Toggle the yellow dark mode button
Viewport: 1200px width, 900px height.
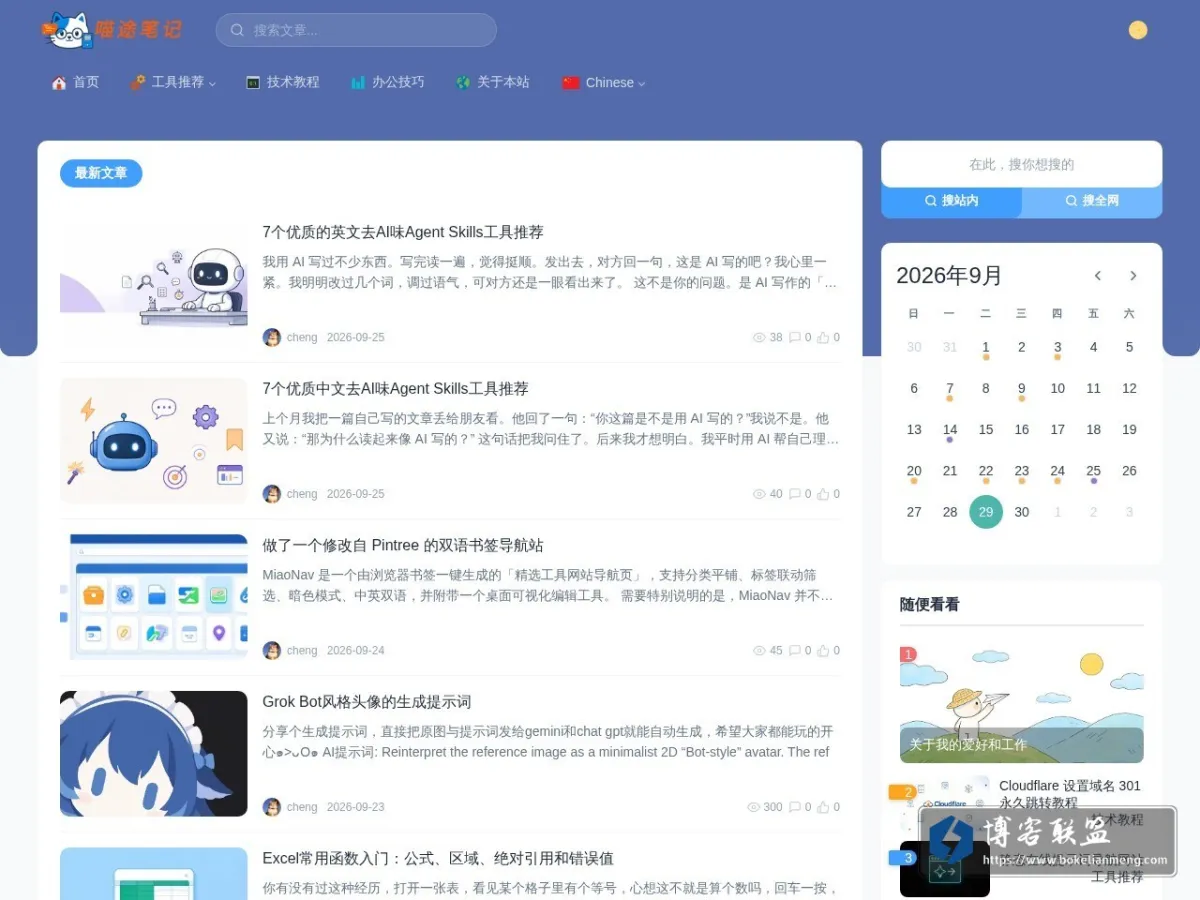click(x=1137, y=30)
